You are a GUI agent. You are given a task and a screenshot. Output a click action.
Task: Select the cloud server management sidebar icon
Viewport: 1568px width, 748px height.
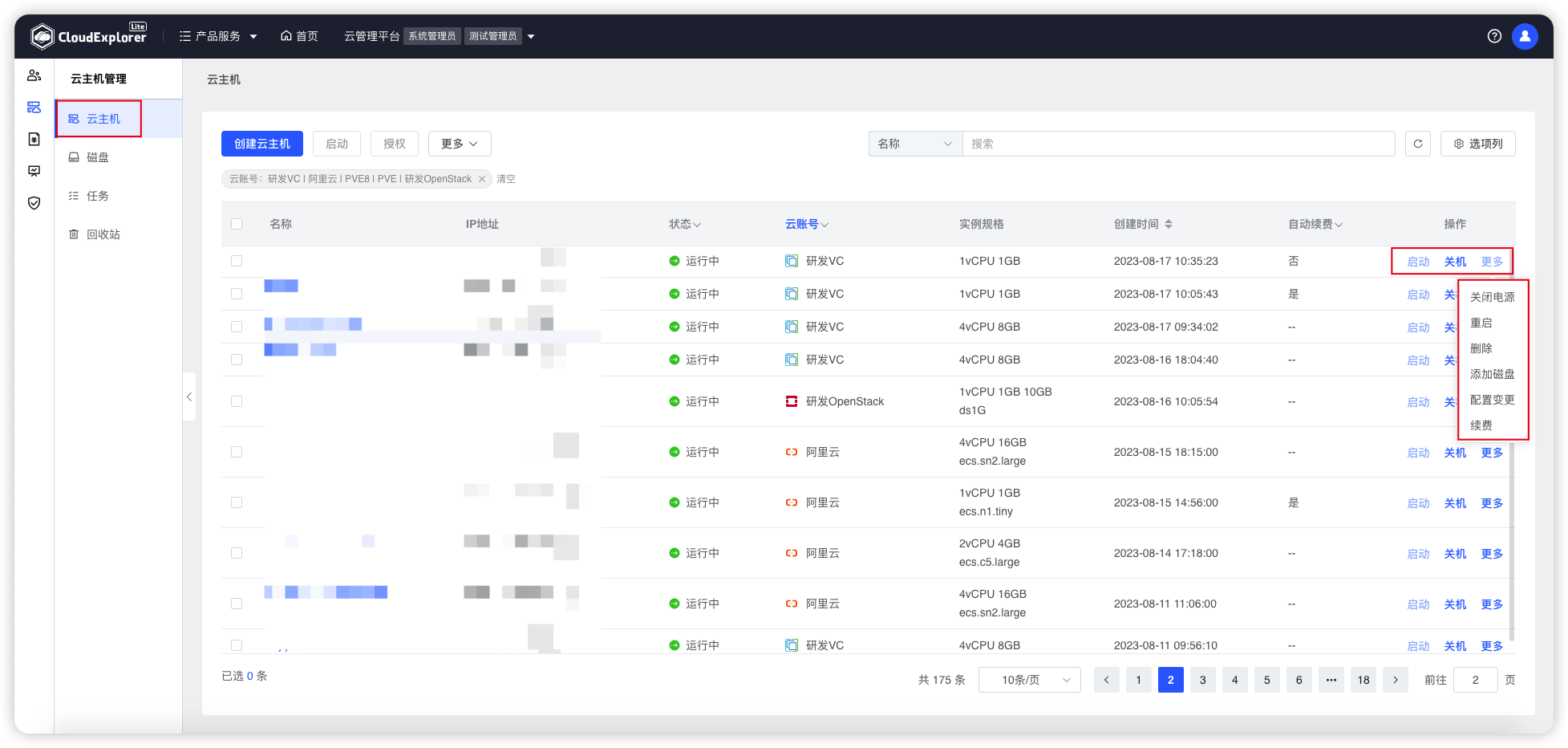(x=34, y=108)
